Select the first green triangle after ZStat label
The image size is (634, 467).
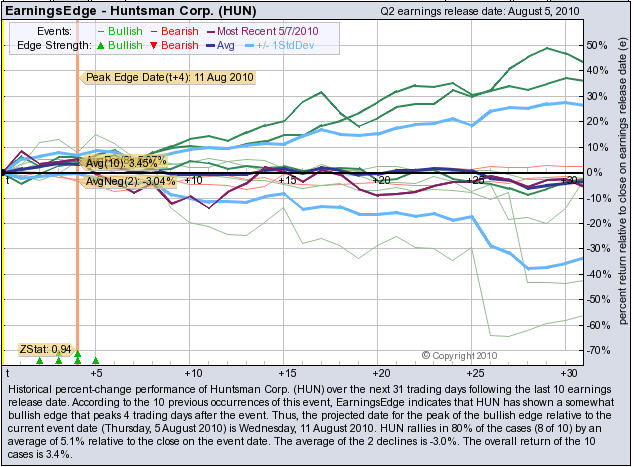coord(39,360)
